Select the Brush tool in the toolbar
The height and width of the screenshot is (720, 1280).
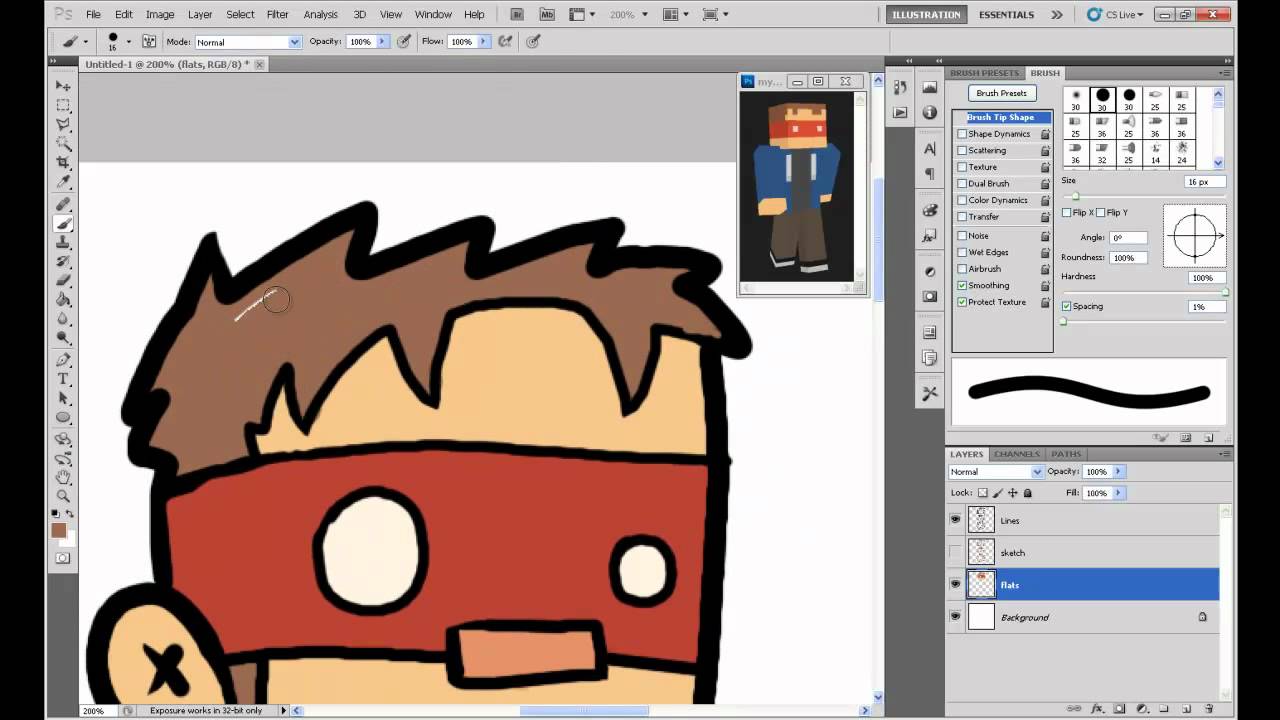coord(63,225)
